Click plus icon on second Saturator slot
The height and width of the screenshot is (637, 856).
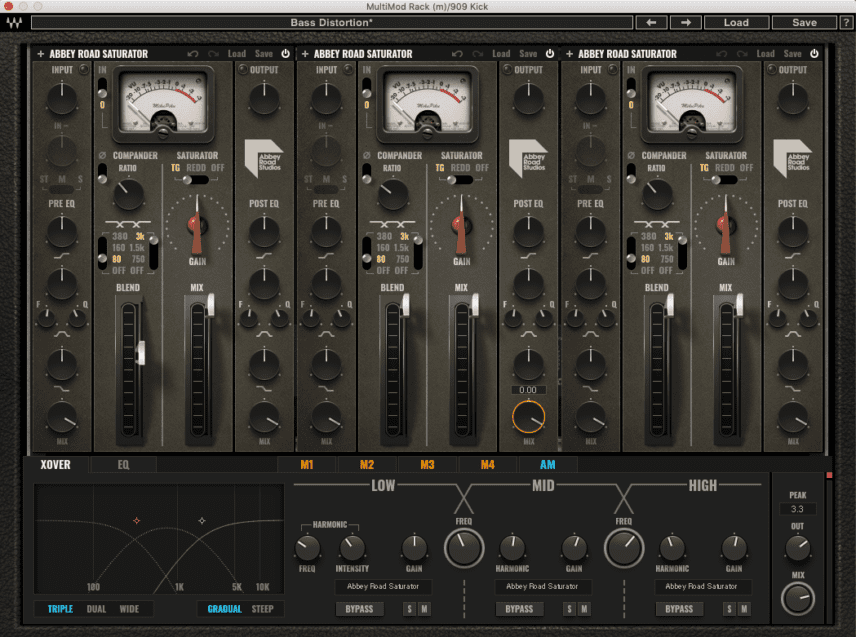pyautogui.click(x=305, y=53)
